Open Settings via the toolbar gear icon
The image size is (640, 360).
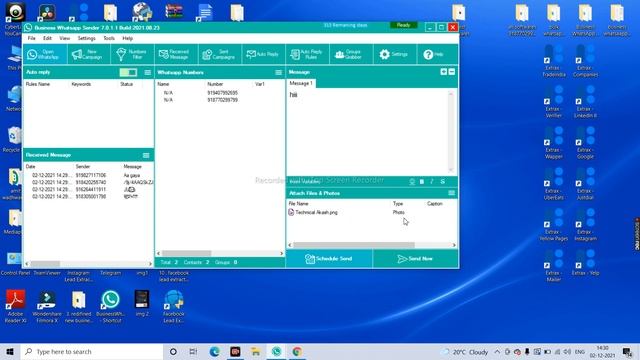[x=395, y=54]
